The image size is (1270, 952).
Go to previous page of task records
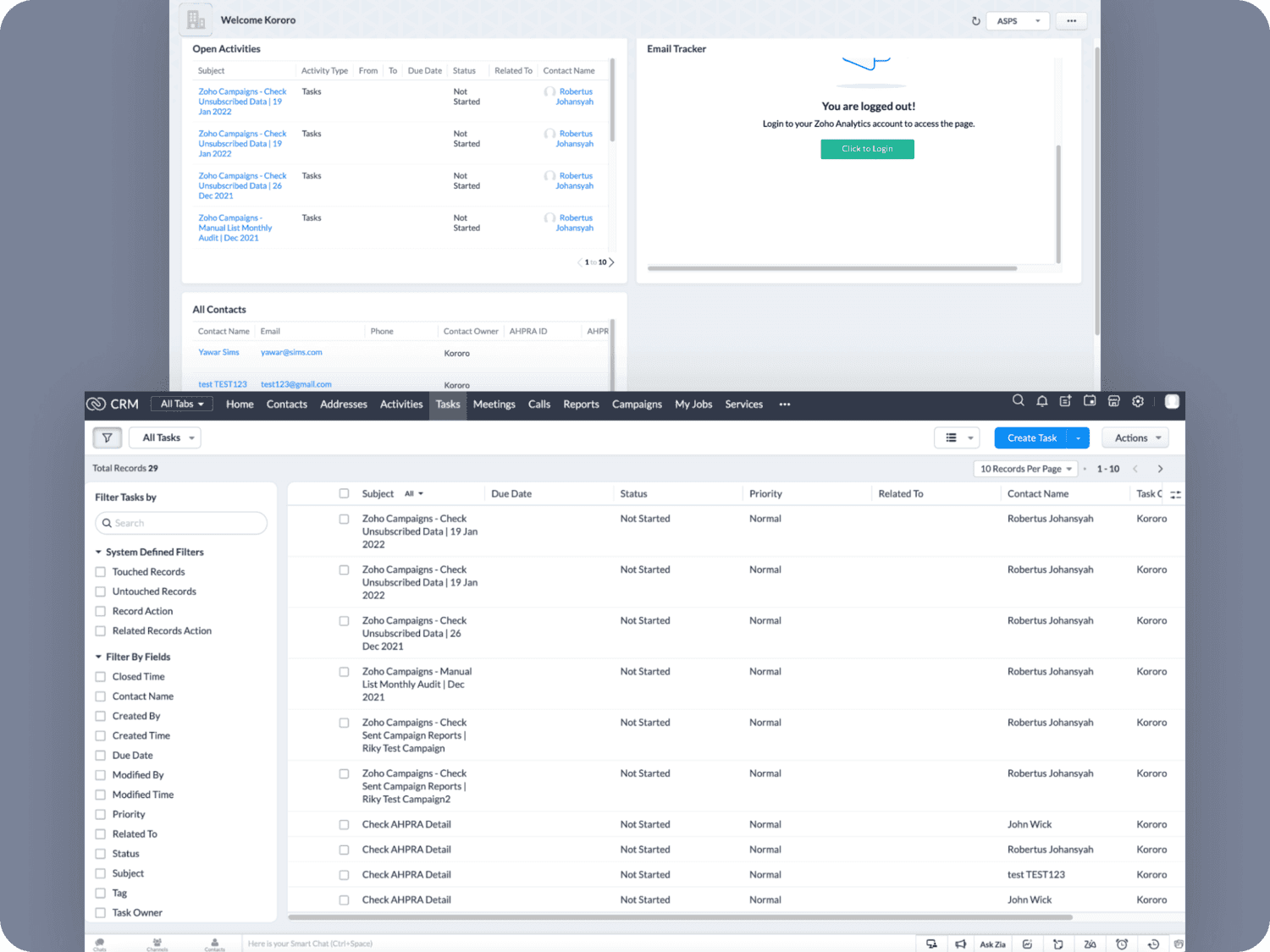click(x=1135, y=469)
